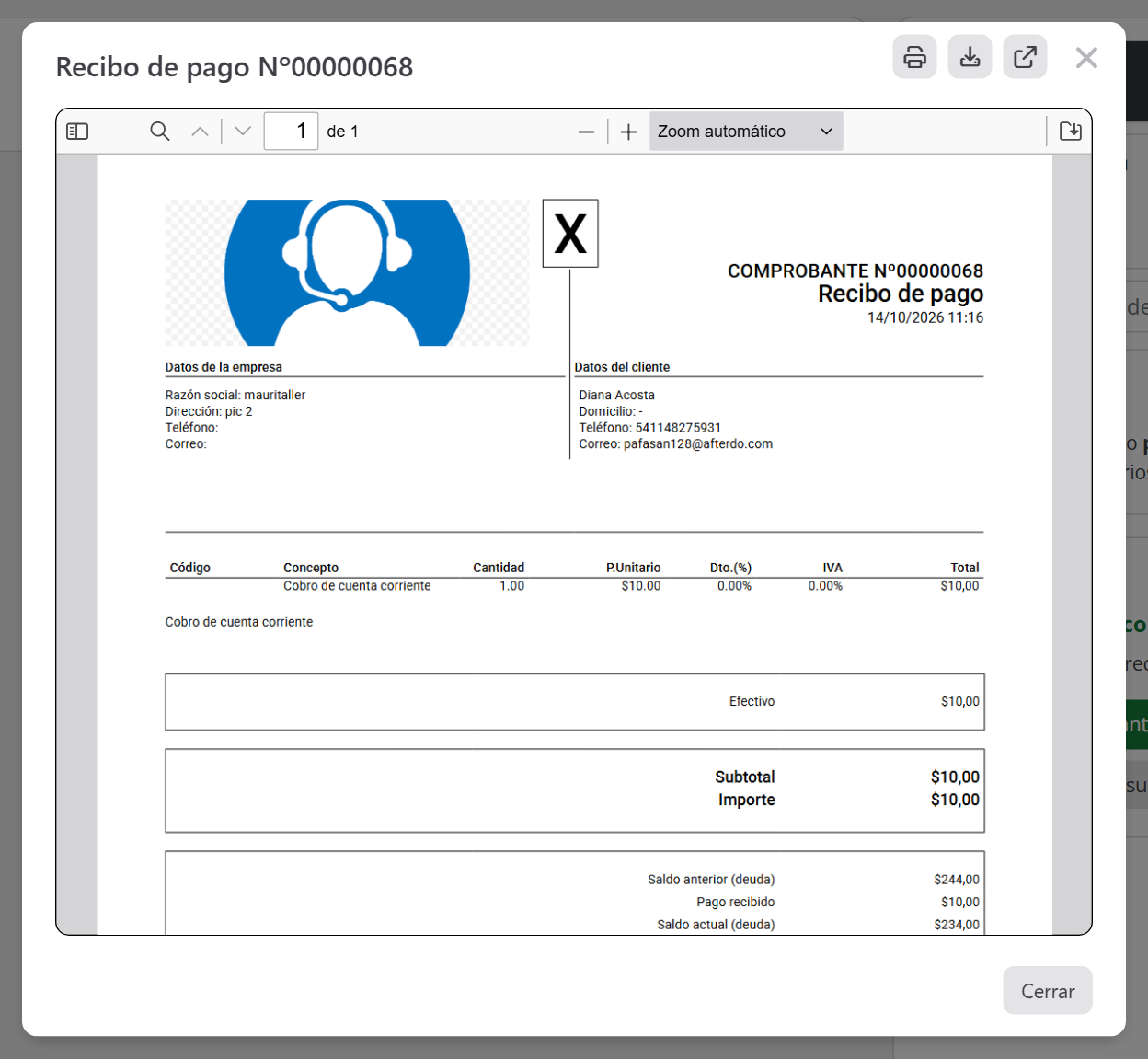
Task: Click the Saldo actual (deuda) label
Action: pos(716,925)
